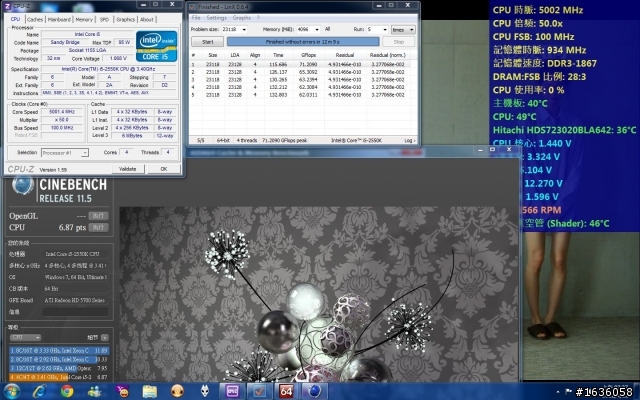Viewport: 640px width, 400px height.
Task: Click the GFlops column header in LinX
Action: pos(309,55)
